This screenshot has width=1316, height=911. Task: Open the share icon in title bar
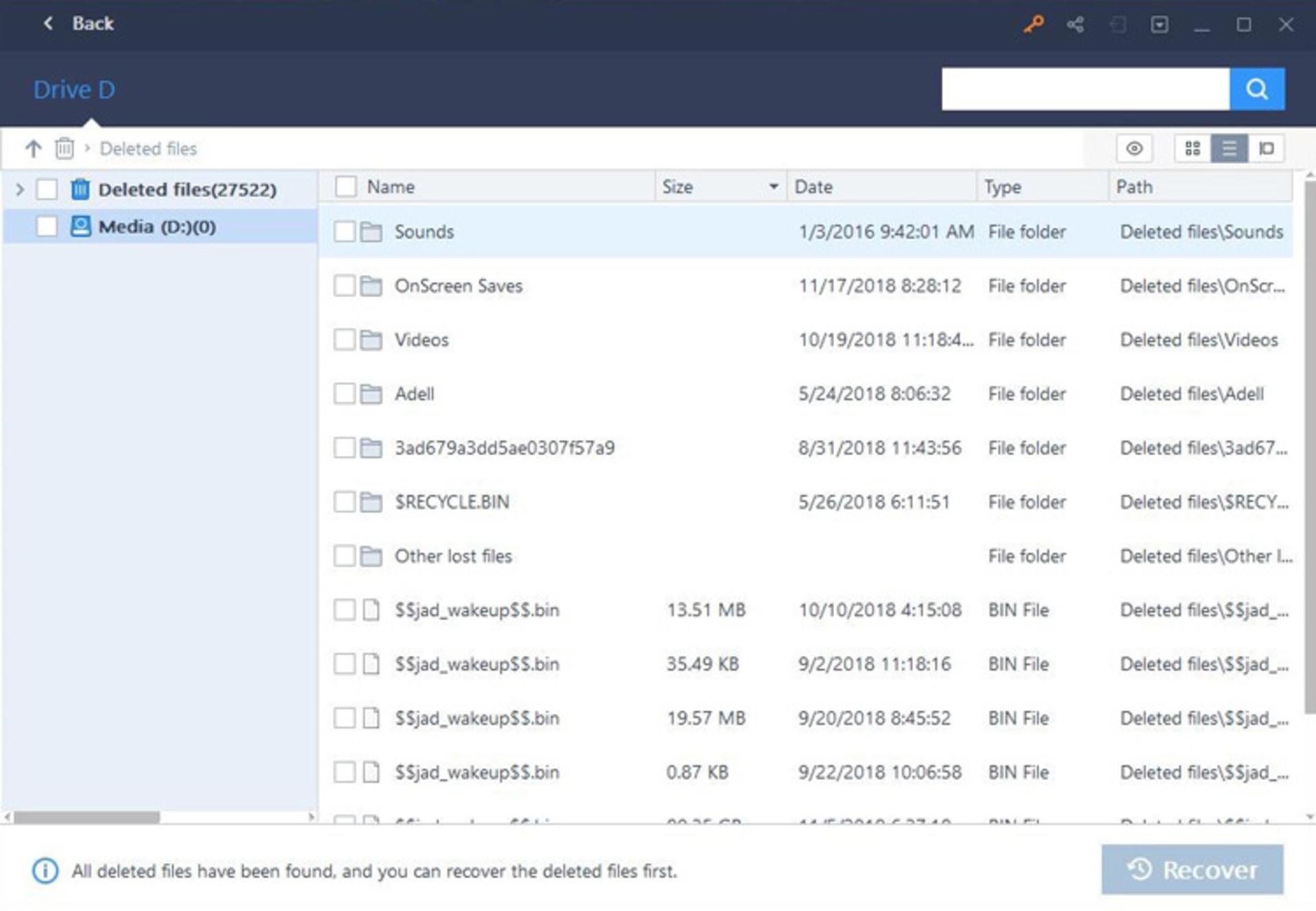tap(1075, 25)
